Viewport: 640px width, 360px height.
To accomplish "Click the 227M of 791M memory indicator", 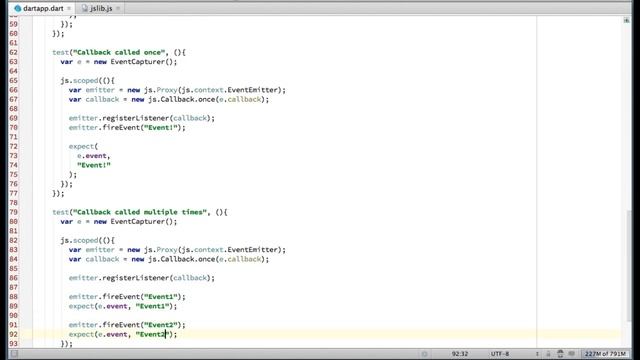I will 605,353.
